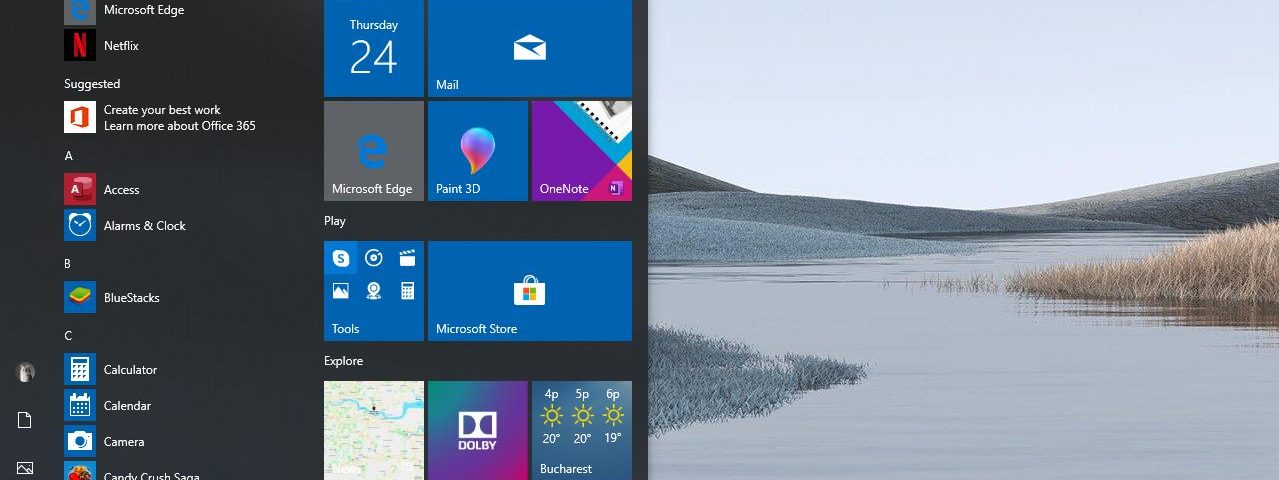The image size is (1279, 480).
Task: Jump to letter A section header
Action: click(x=69, y=156)
